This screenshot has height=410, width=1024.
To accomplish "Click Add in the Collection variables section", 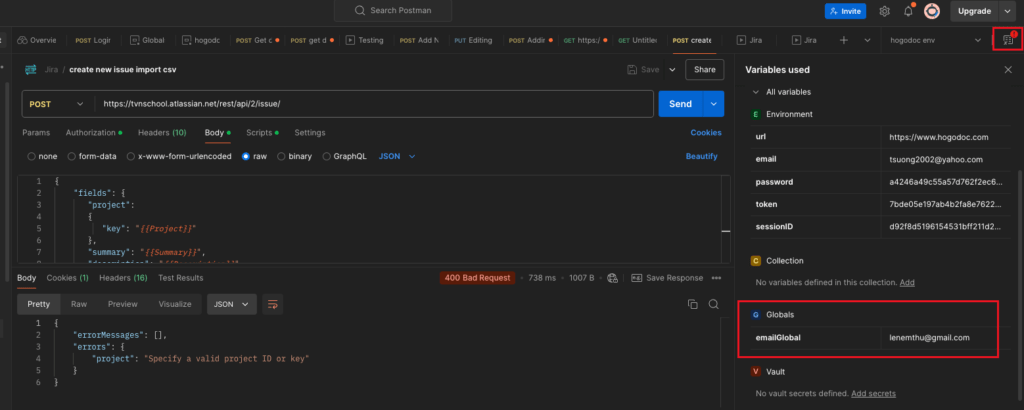I will [907, 283].
